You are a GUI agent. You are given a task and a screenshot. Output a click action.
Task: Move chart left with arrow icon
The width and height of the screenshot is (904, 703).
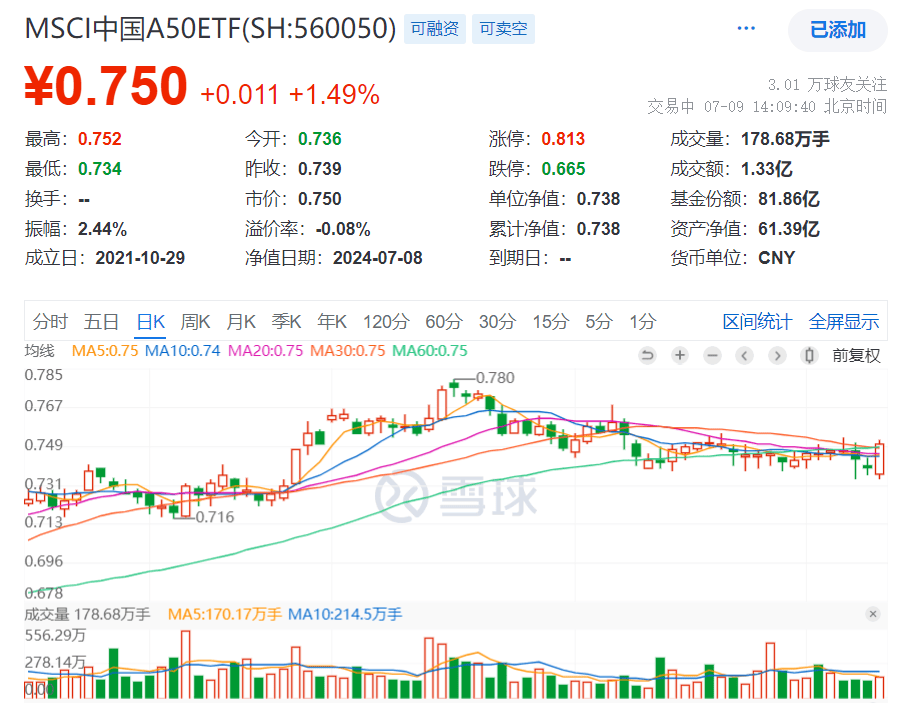[x=745, y=355]
